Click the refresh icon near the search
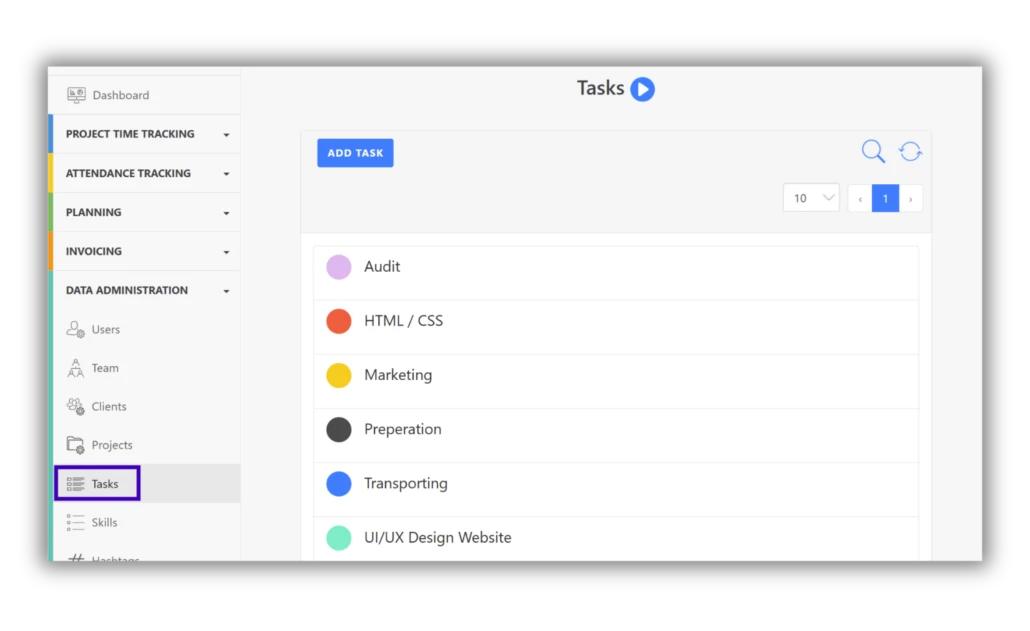Viewport: 1030px width, 631px height. pyautogui.click(x=910, y=150)
